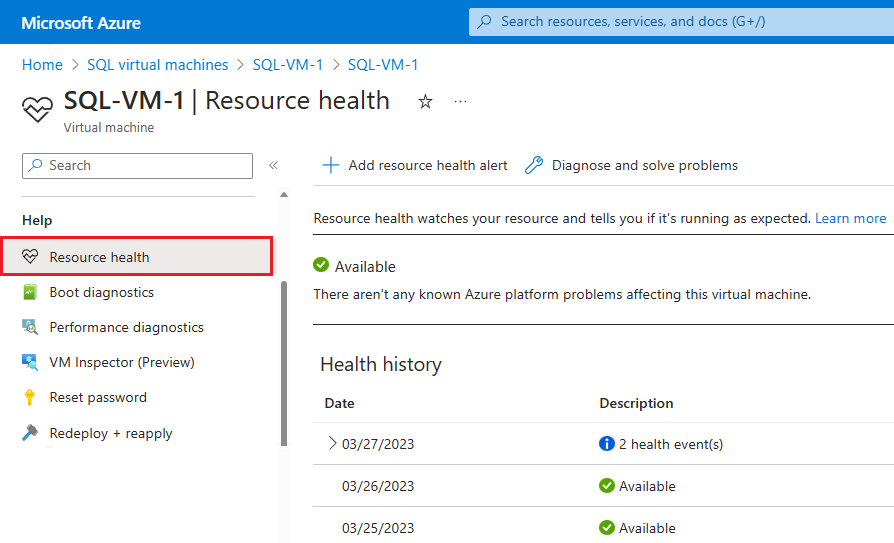Click the Learn more link
This screenshot has height=543, width=894.
click(x=850, y=219)
